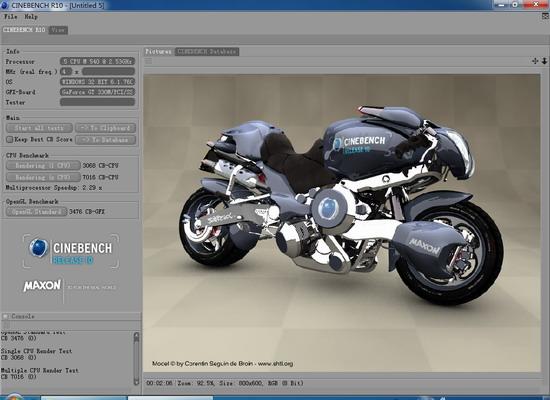
Task: Click the console scrollbar thumb
Action: coord(136,359)
